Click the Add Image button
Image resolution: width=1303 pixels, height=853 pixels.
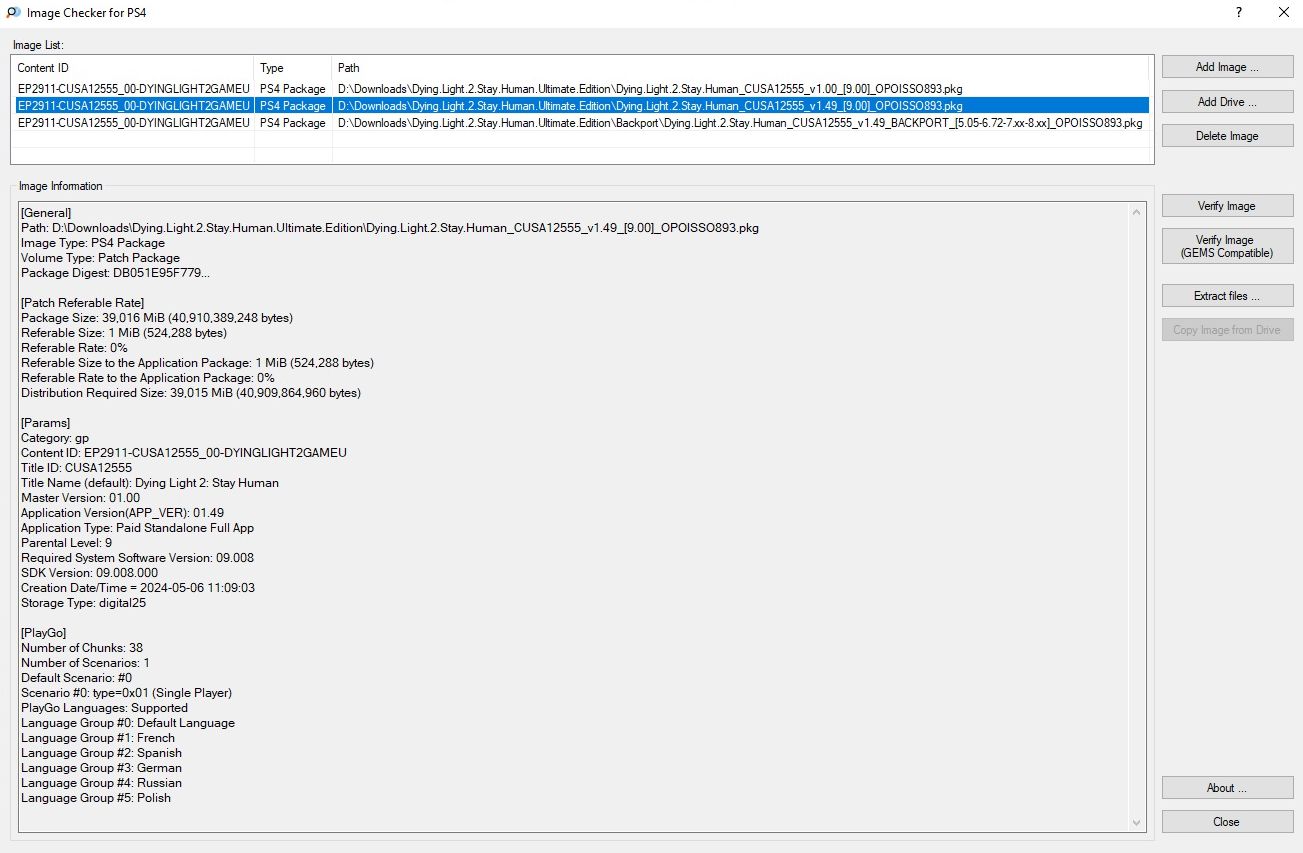[x=1227, y=67]
